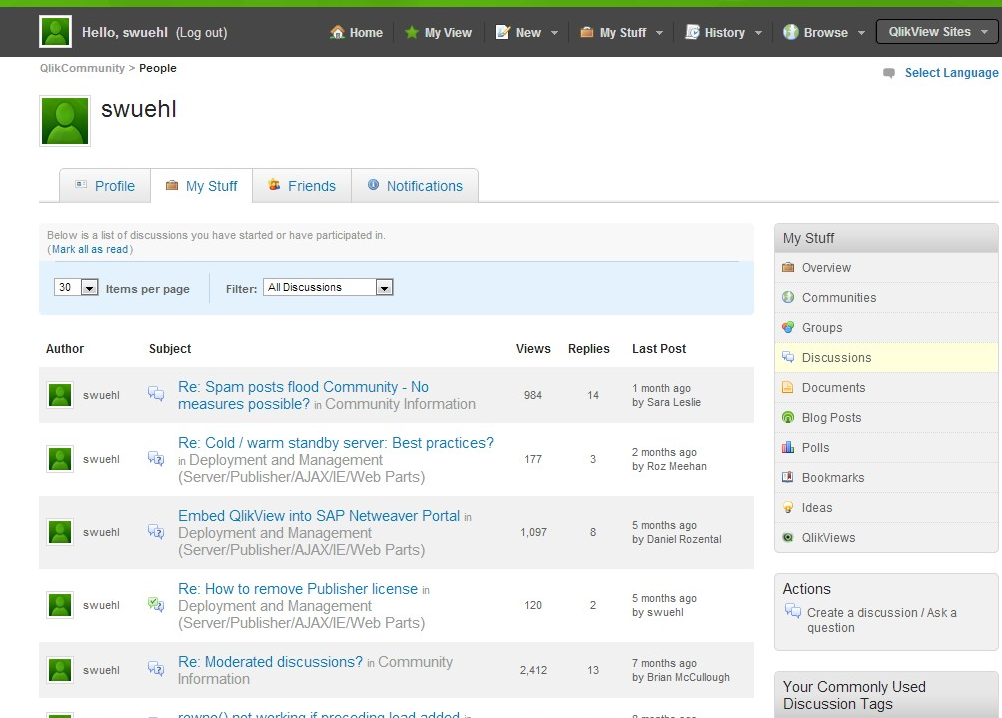Viewport: 1002px width, 718px height.
Task: Click the Ideas light bulb icon
Action: 788,507
